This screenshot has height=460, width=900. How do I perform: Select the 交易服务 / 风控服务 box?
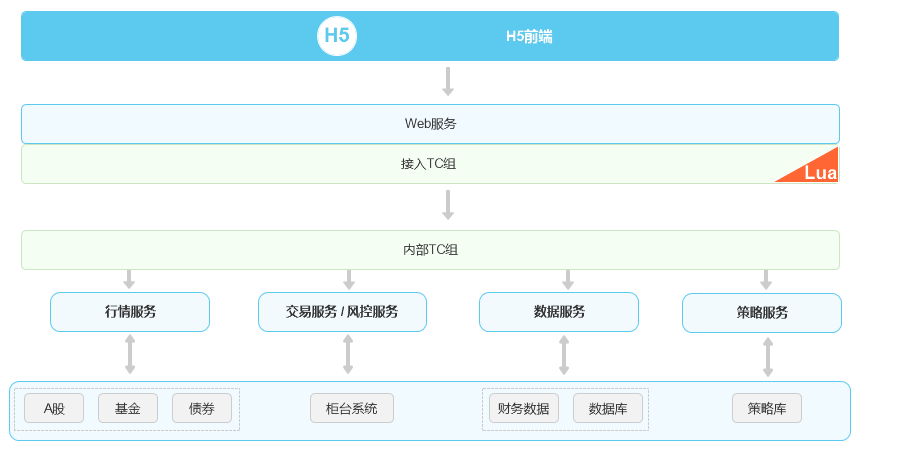(x=342, y=312)
